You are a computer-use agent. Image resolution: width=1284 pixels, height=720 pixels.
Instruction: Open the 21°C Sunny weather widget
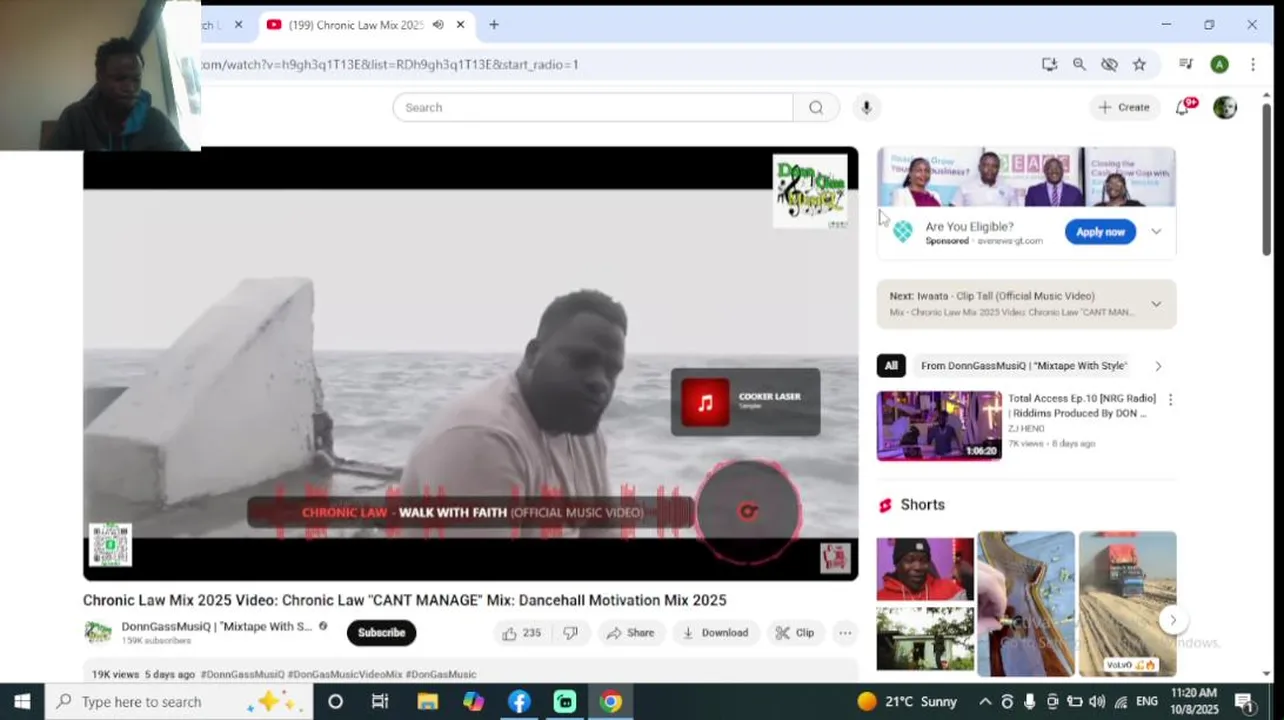click(x=907, y=702)
